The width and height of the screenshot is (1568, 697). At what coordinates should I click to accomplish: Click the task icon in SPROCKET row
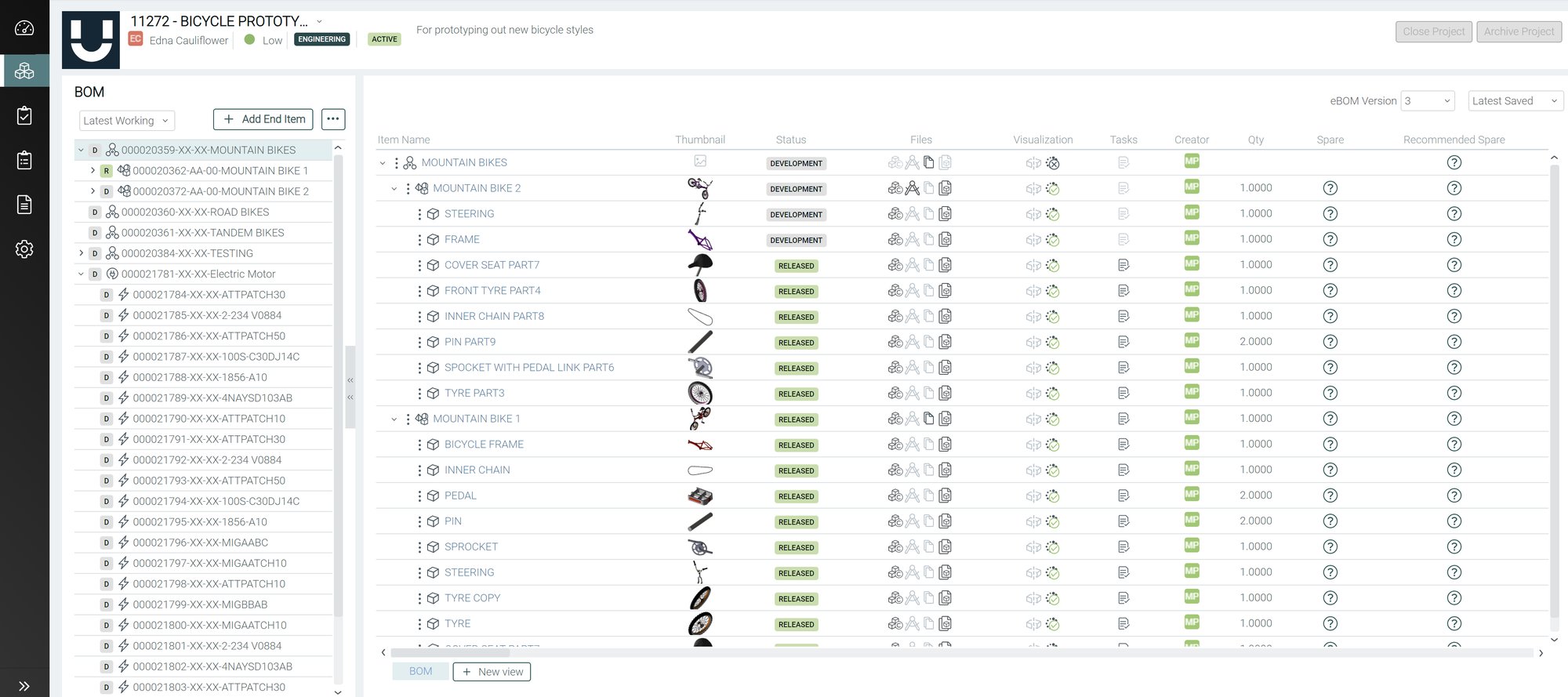pos(1123,546)
